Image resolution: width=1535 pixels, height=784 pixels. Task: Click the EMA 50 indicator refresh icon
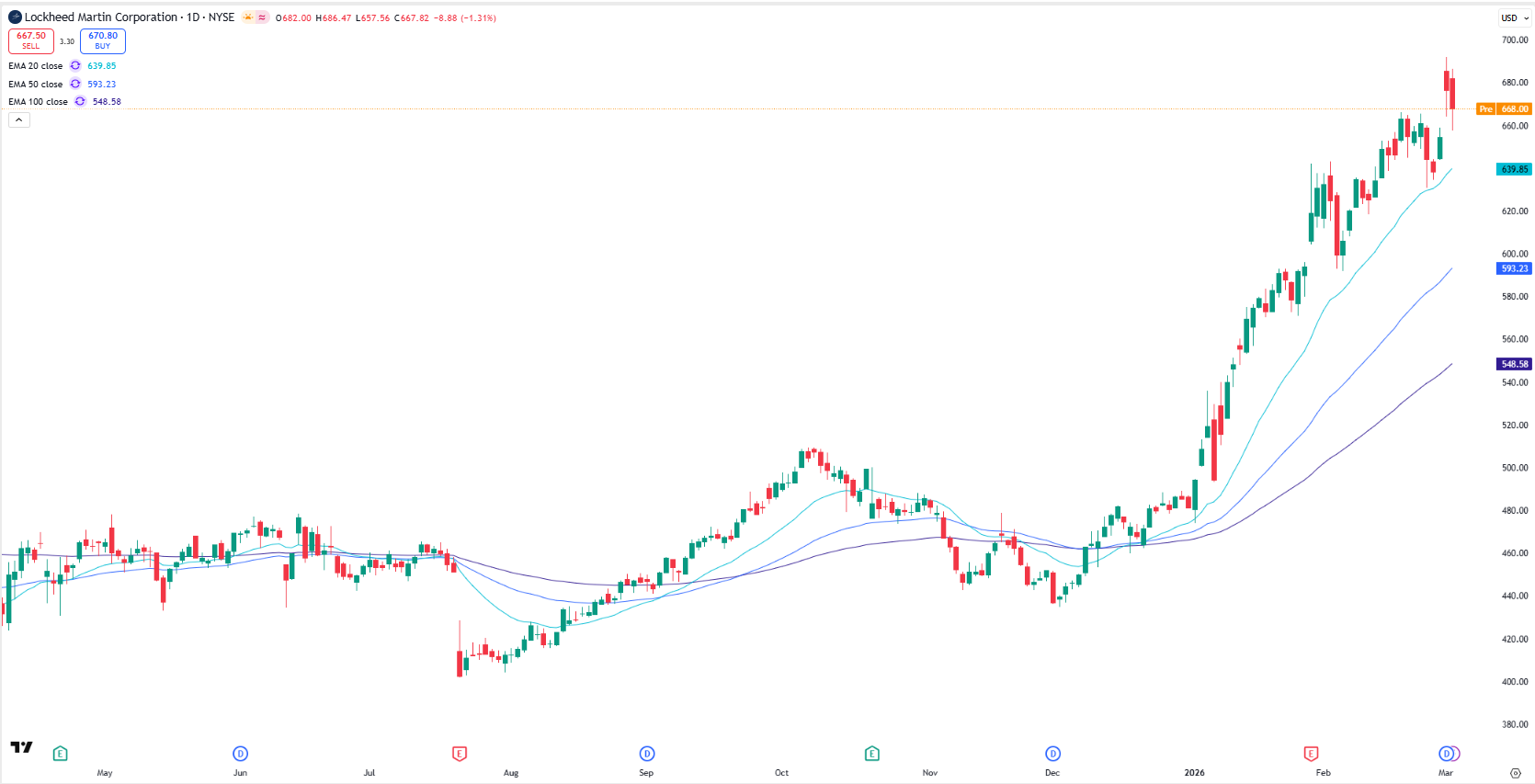point(75,84)
